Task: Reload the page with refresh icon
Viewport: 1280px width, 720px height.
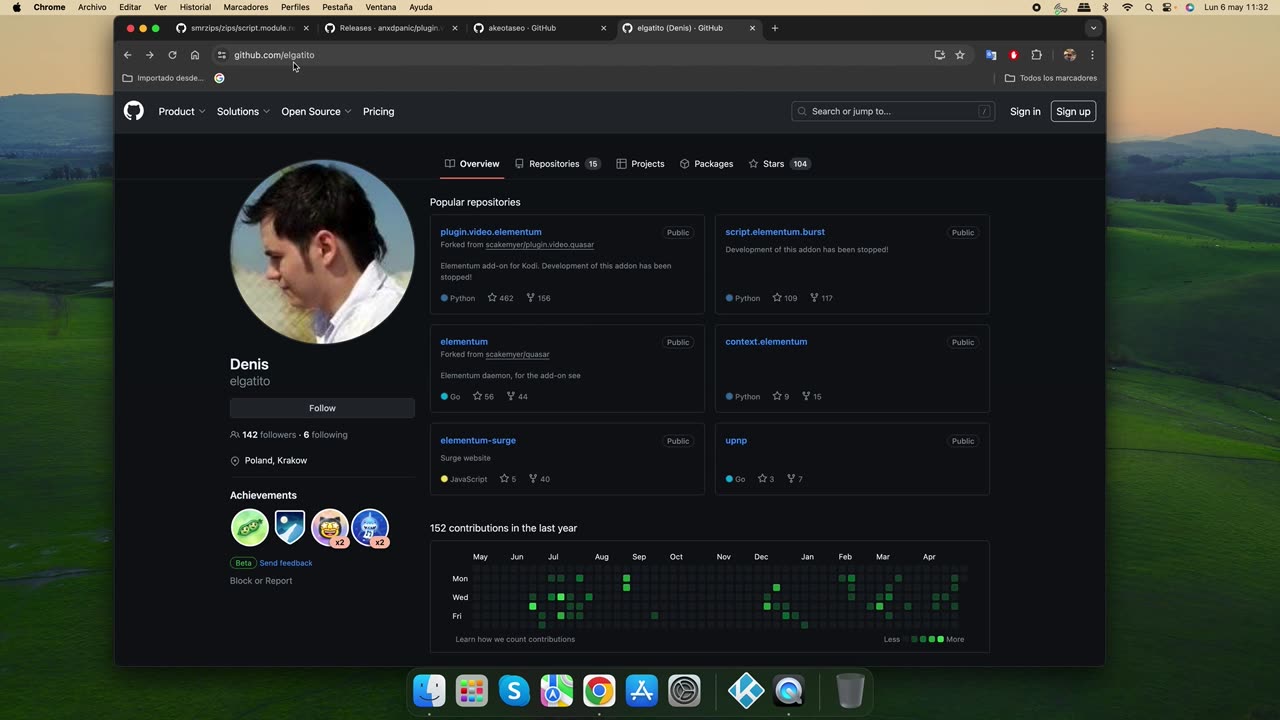Action: 172,55
